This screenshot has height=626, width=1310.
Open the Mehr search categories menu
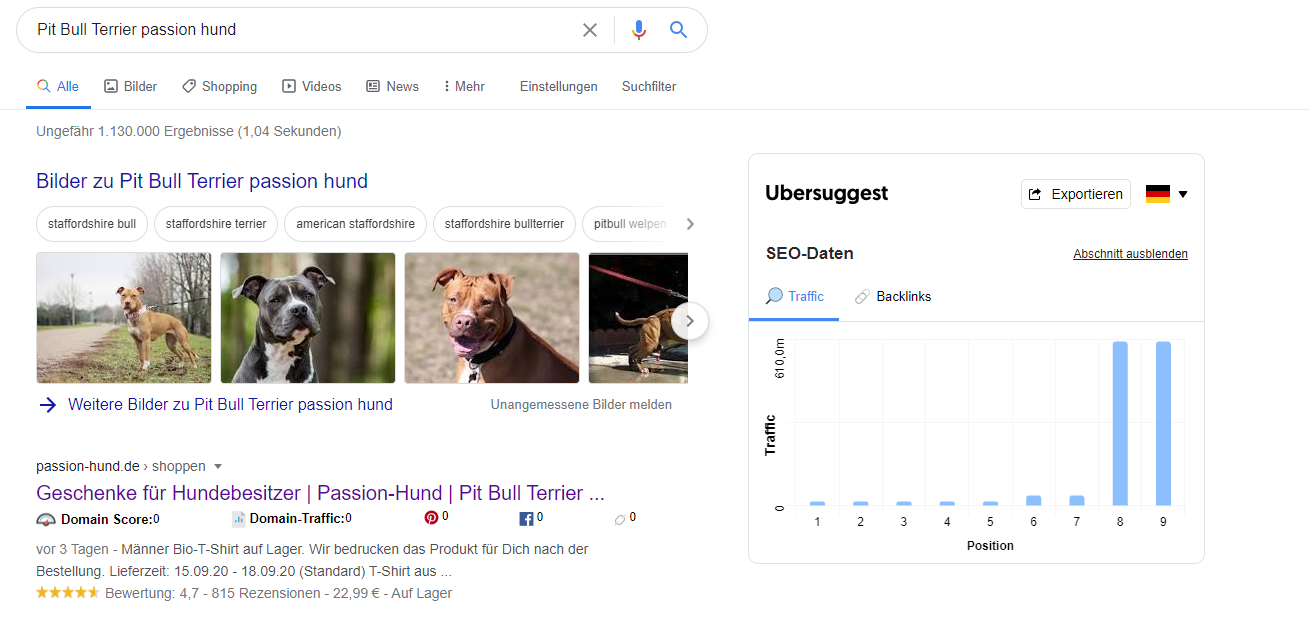(463, 87)
